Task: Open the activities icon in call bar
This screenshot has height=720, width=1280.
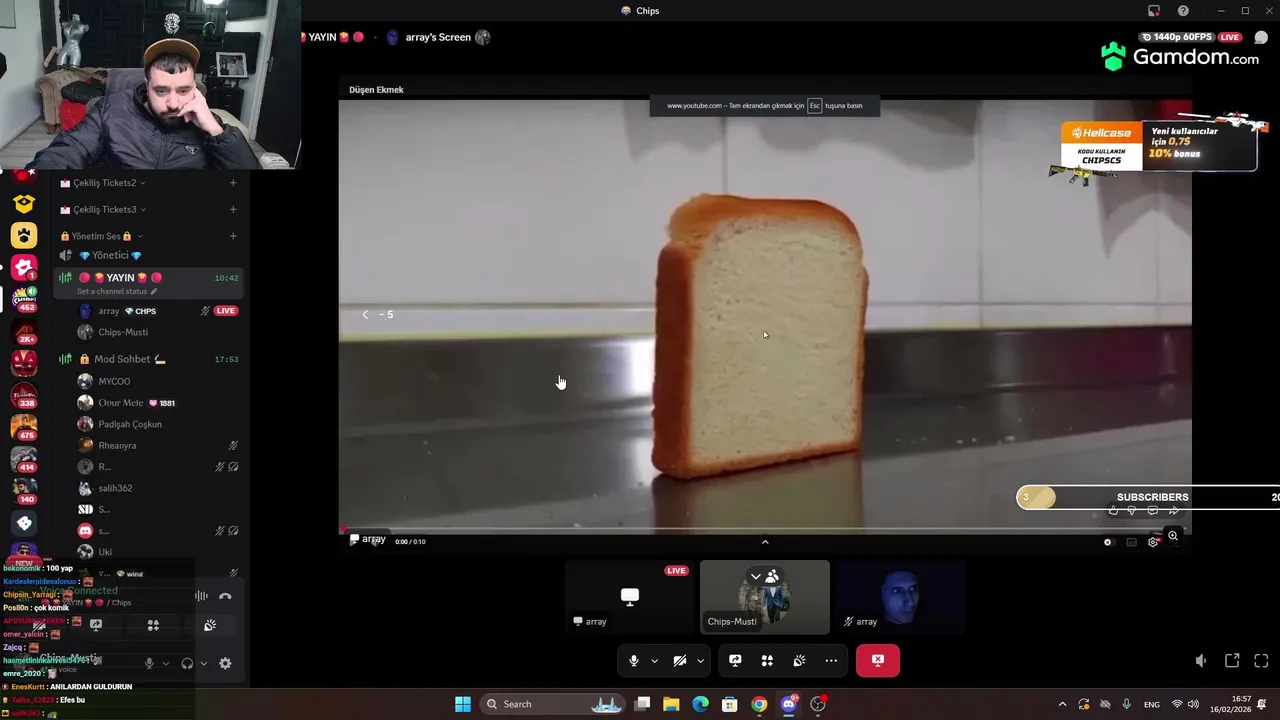Action: [x=767, y=661]
